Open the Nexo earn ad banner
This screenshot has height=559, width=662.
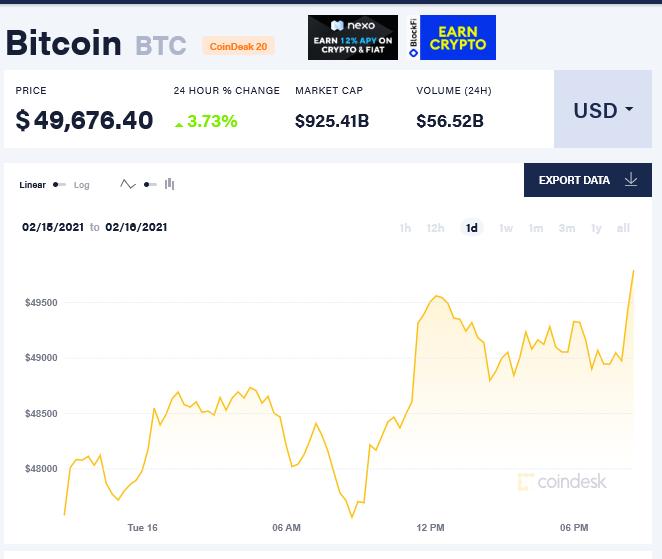(x=353, y=38)
